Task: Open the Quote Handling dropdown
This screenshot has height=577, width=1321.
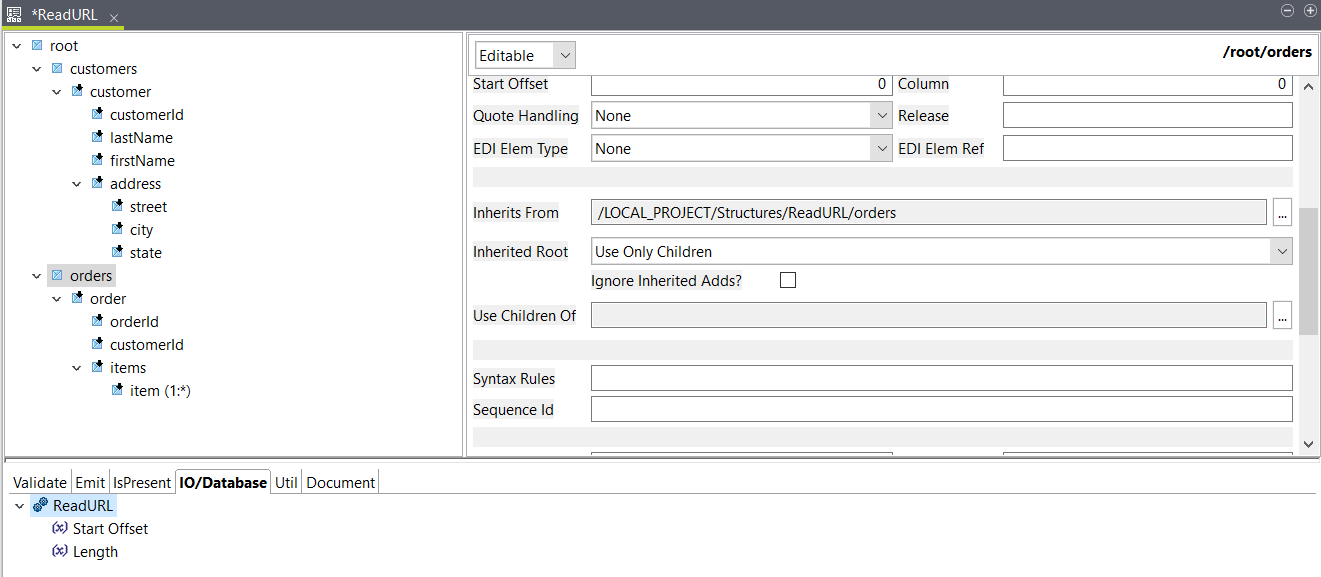Action: 741,116
